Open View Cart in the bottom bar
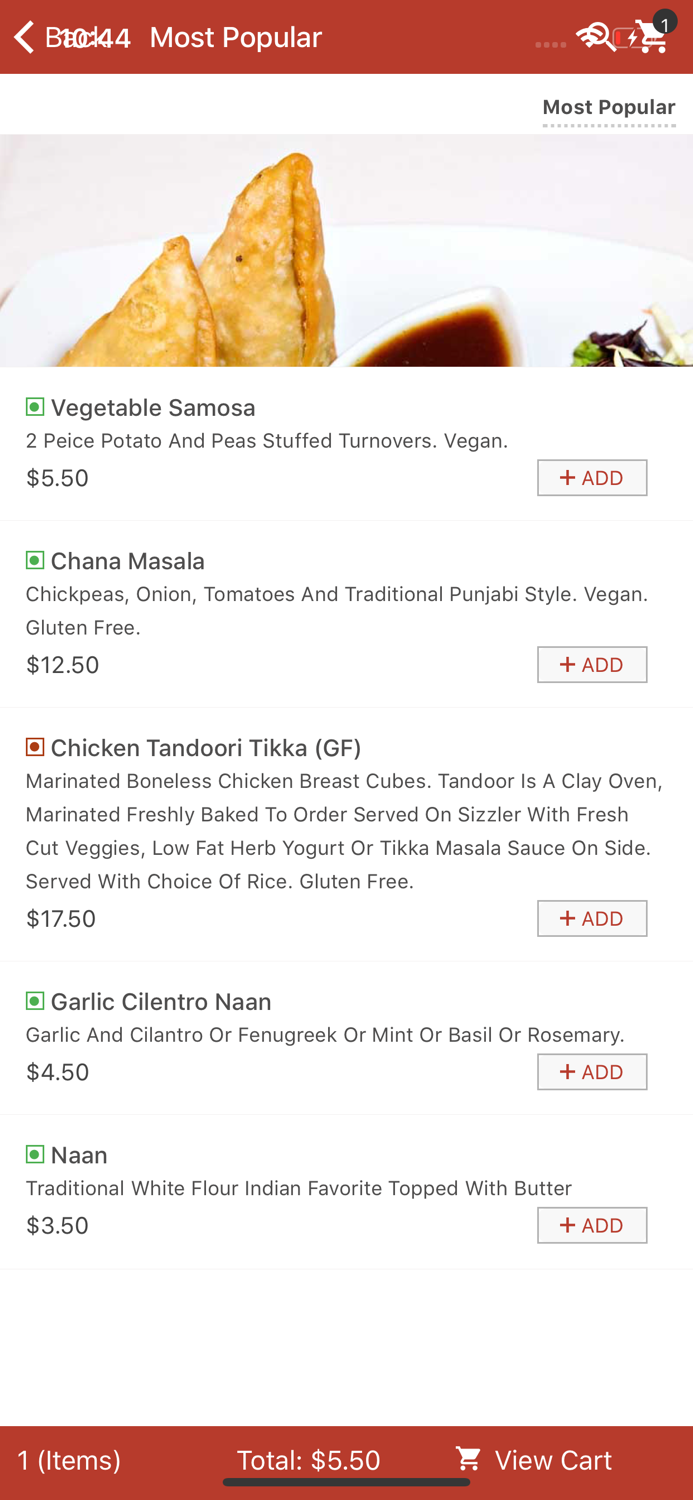This screenshot has width=693, height=1500. tap(552, 1460)
